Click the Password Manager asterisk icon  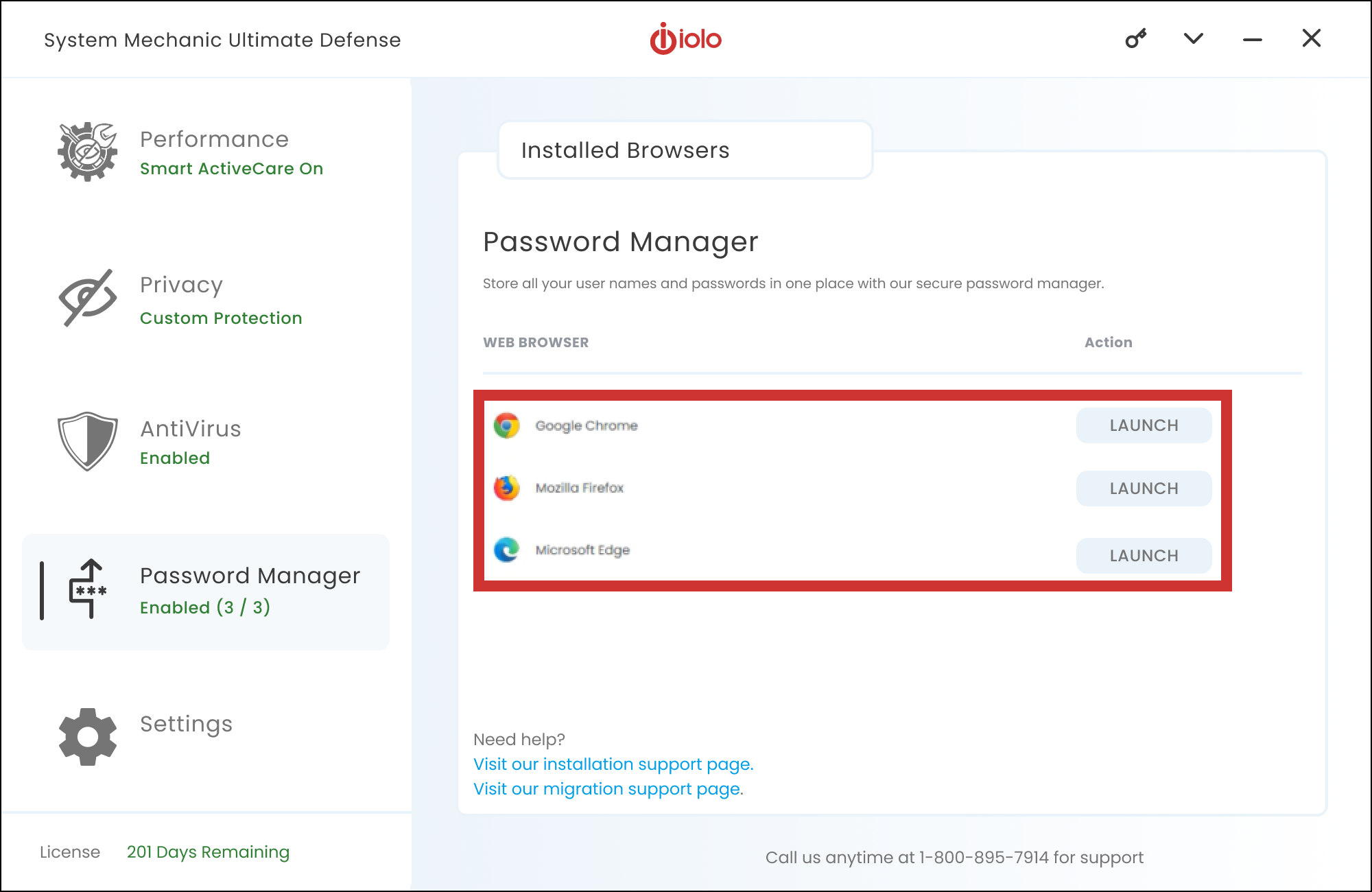click(x=88, y=589)
